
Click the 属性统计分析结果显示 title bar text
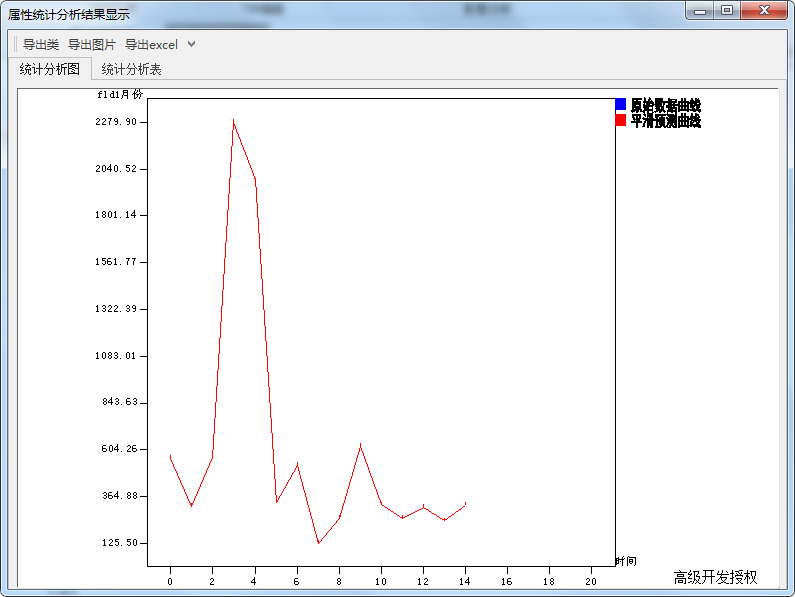pyautogui.click(x=69, y=14)
